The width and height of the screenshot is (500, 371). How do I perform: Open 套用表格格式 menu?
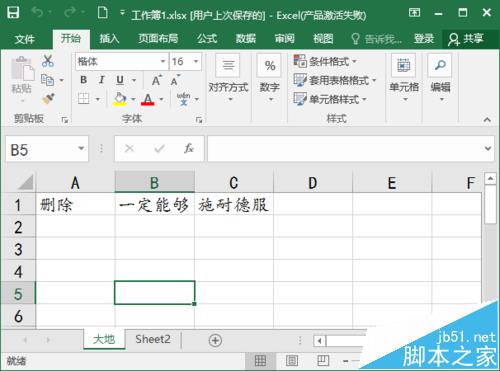[x=335, y=80]
